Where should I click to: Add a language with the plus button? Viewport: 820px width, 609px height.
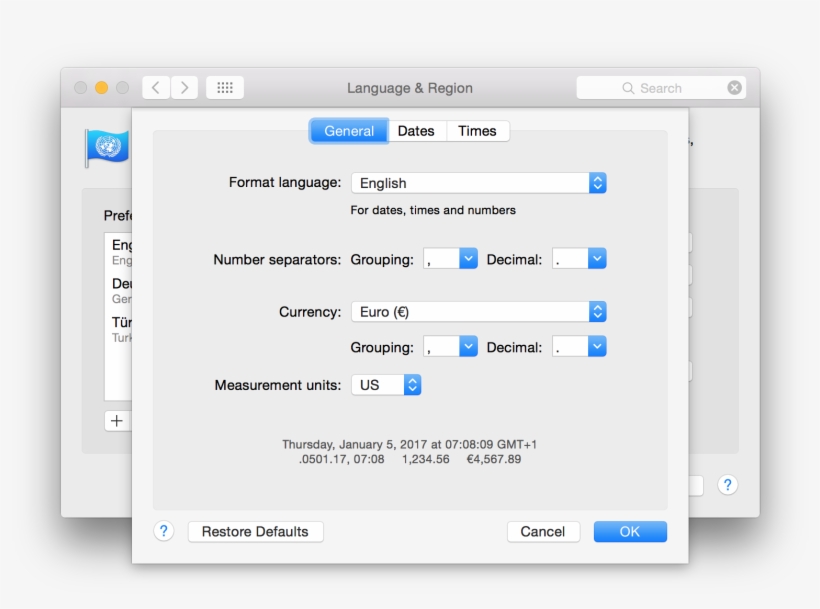point(117,421)
